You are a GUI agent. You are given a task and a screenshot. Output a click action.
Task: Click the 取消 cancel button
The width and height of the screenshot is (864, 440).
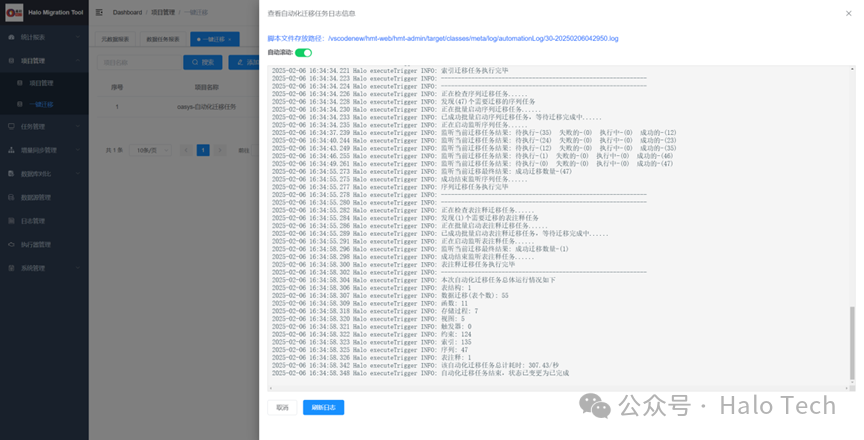[x=282, y=408]
